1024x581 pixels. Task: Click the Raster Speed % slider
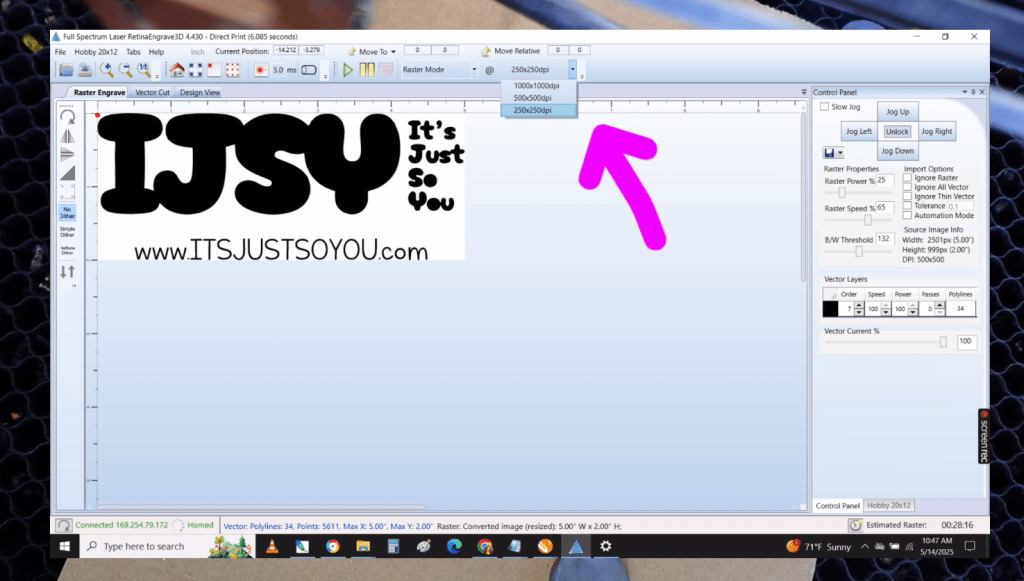click(866, 219)
